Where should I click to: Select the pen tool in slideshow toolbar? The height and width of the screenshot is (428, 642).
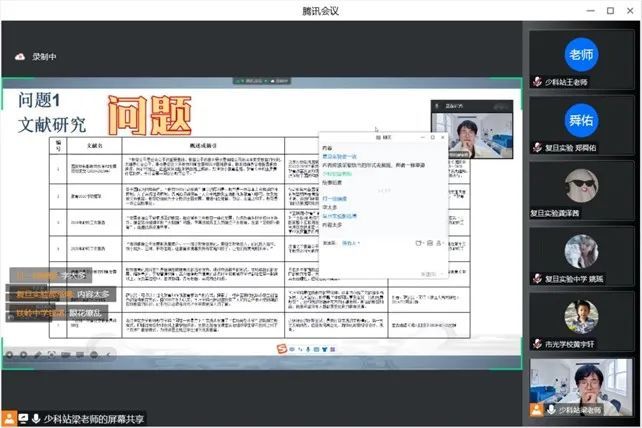(38, 355)
